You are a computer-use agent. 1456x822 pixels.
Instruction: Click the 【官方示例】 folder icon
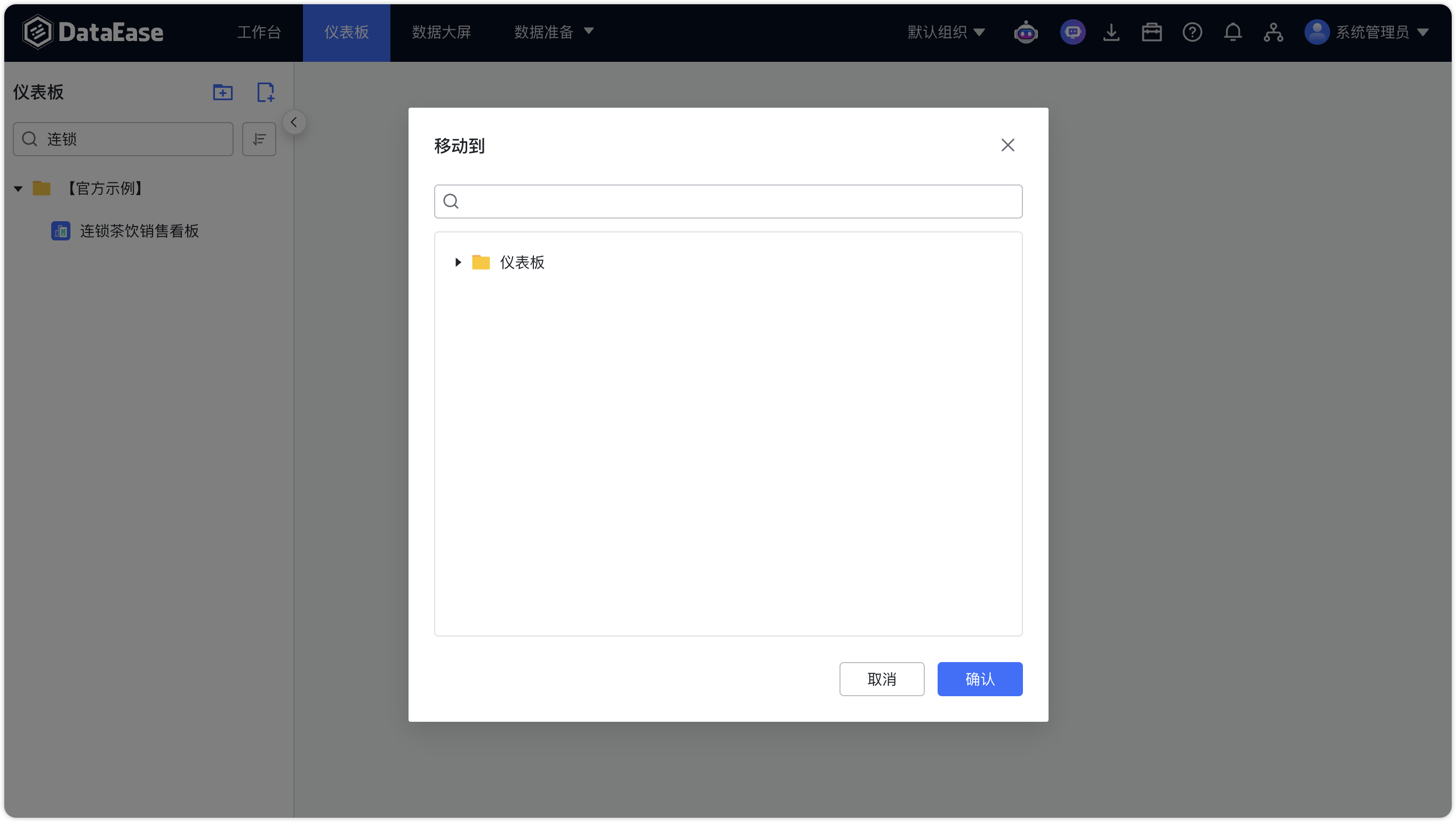pos(41,188)
